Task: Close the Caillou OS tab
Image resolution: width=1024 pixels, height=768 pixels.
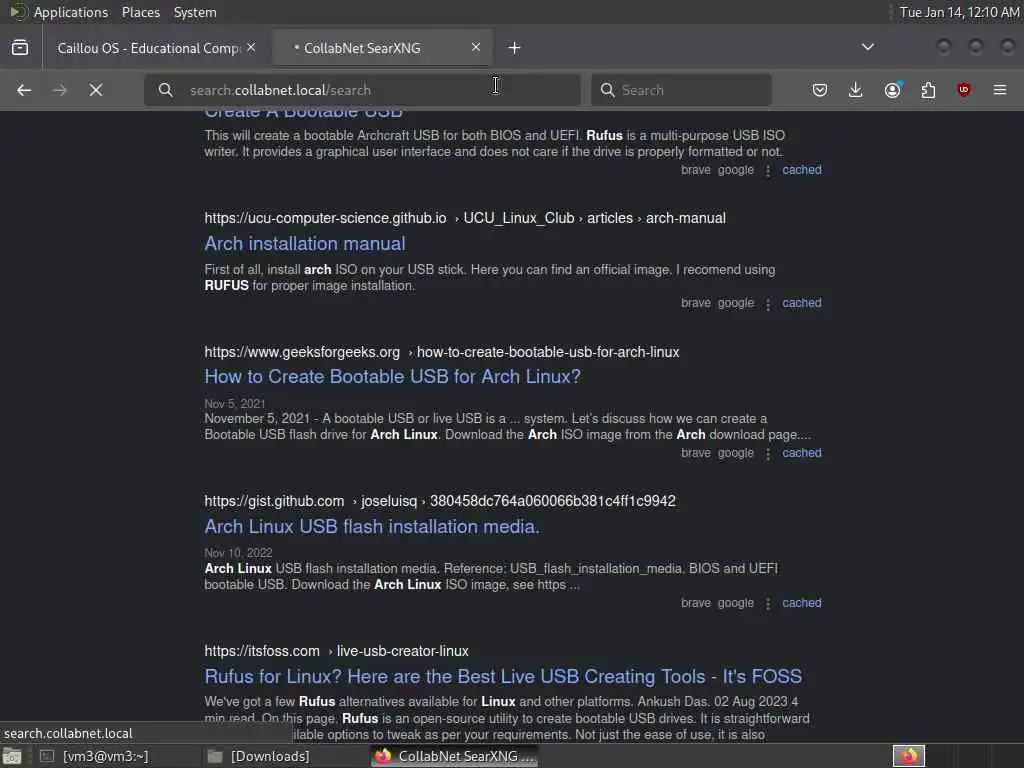Action: click(251, 48)
